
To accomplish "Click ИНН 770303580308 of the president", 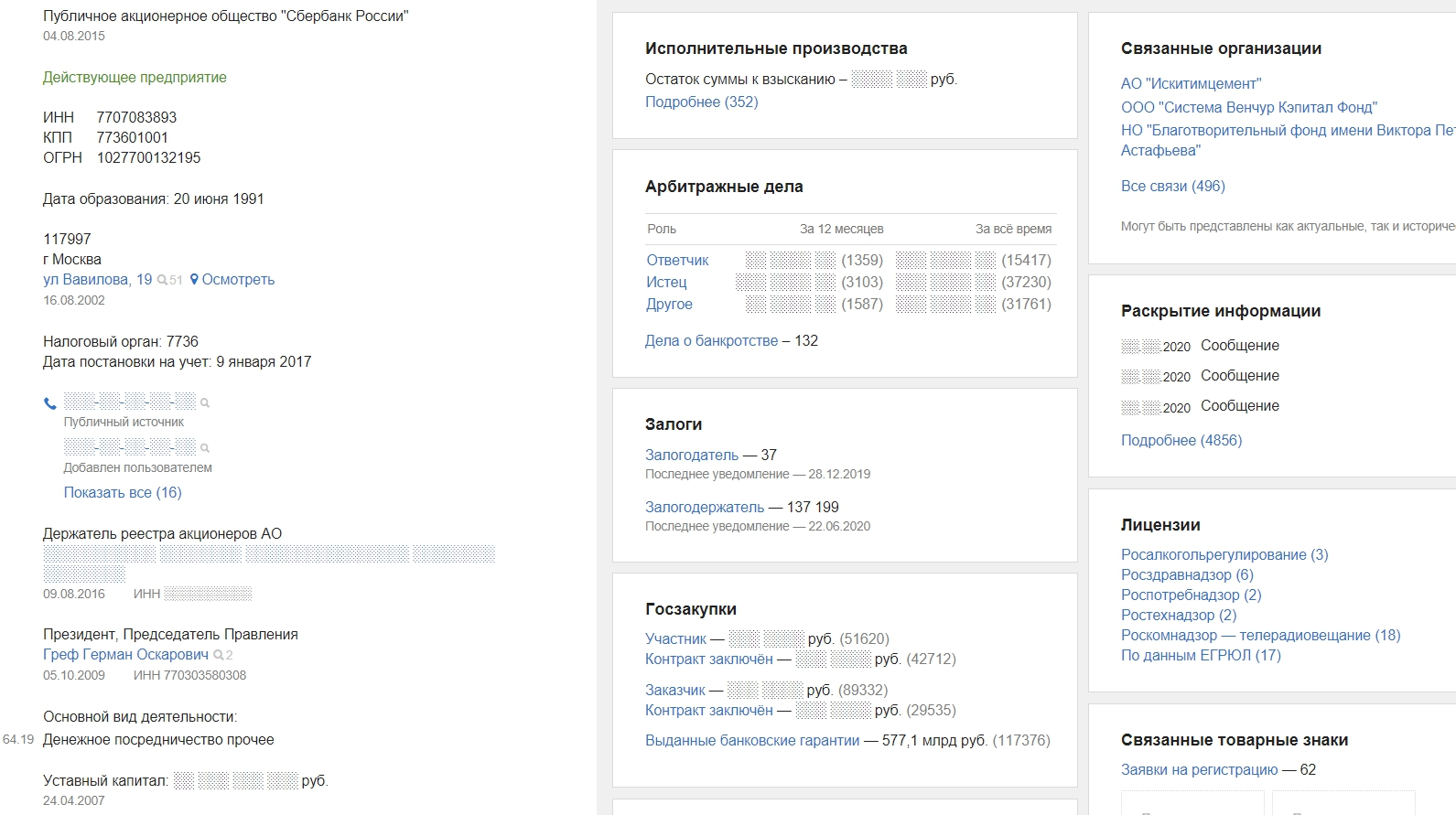I will coord(190,675).
